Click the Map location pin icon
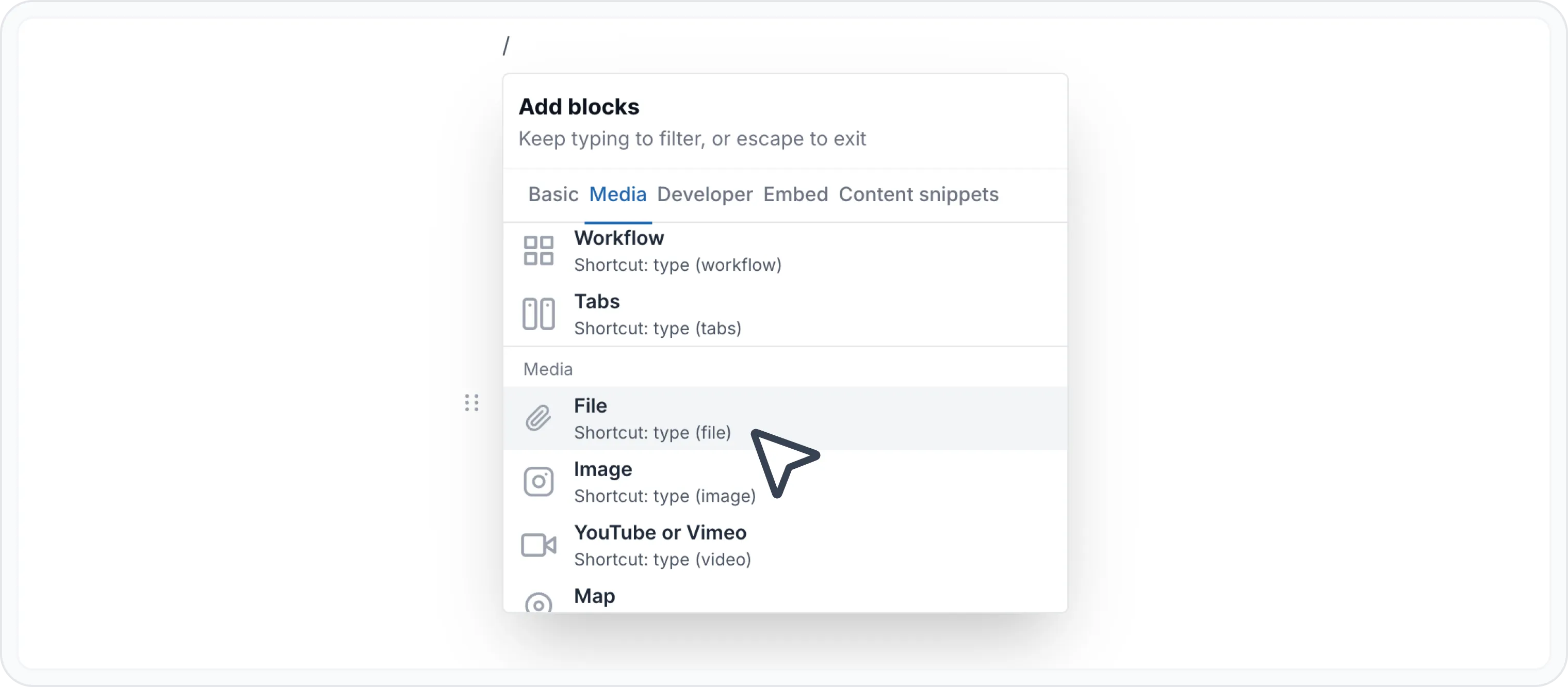The height and width of the screenshot is (687, 1568). tap(538, 602)
